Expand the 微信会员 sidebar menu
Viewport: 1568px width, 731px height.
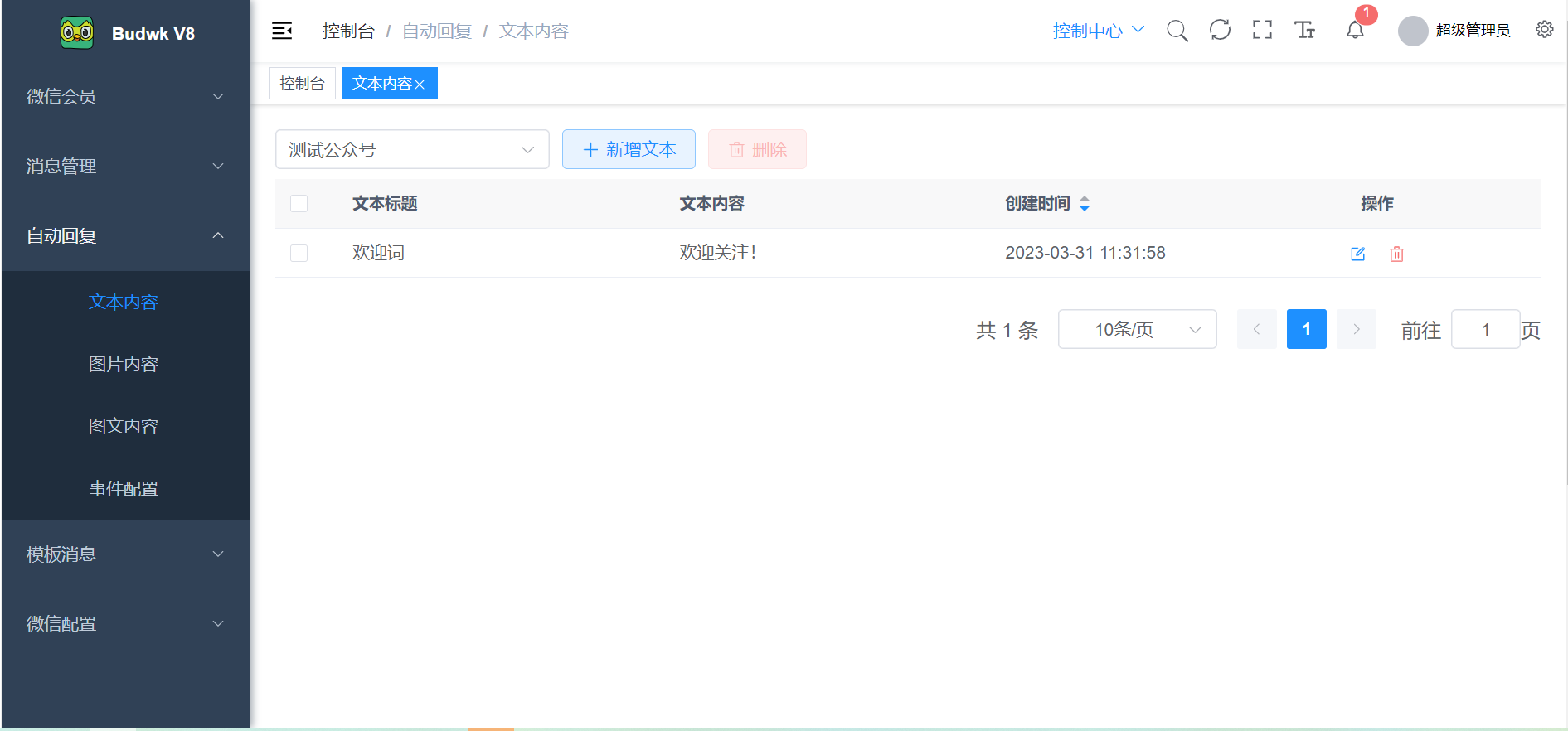125,97
